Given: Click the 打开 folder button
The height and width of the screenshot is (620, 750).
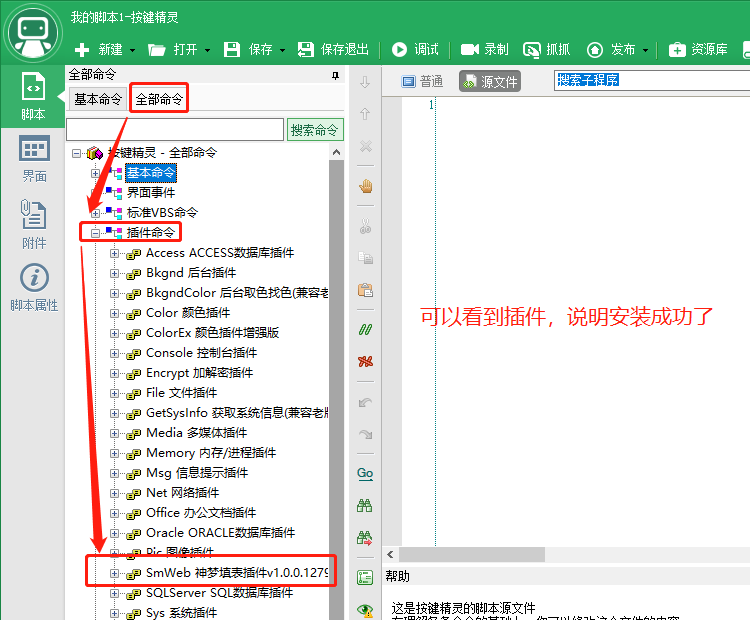Looking at the screenshot, I should pos(173,49).
